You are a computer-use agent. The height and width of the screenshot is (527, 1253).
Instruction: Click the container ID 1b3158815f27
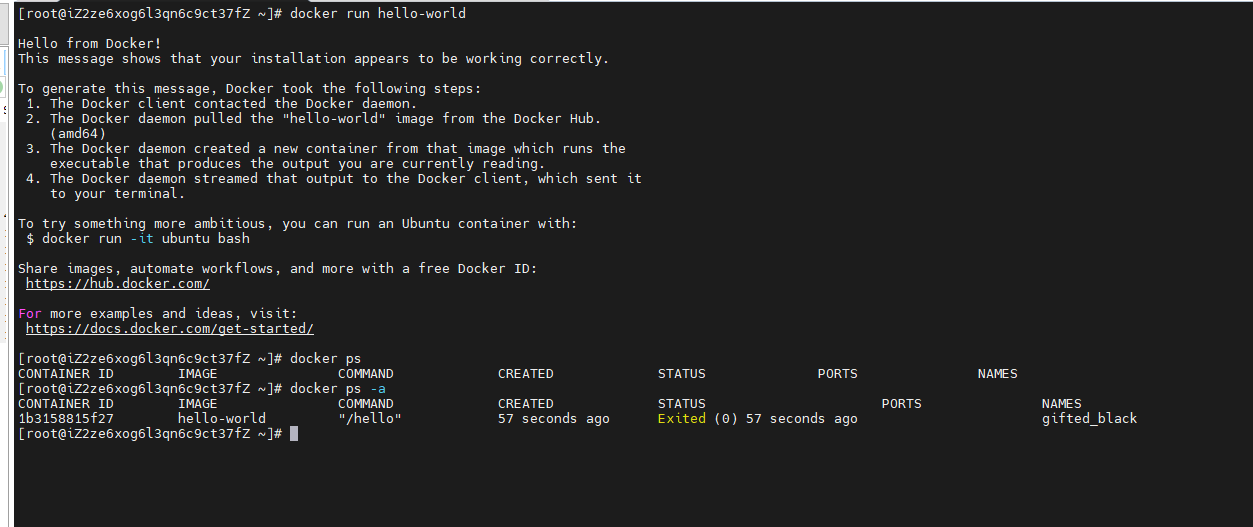[x=66, y=419]
